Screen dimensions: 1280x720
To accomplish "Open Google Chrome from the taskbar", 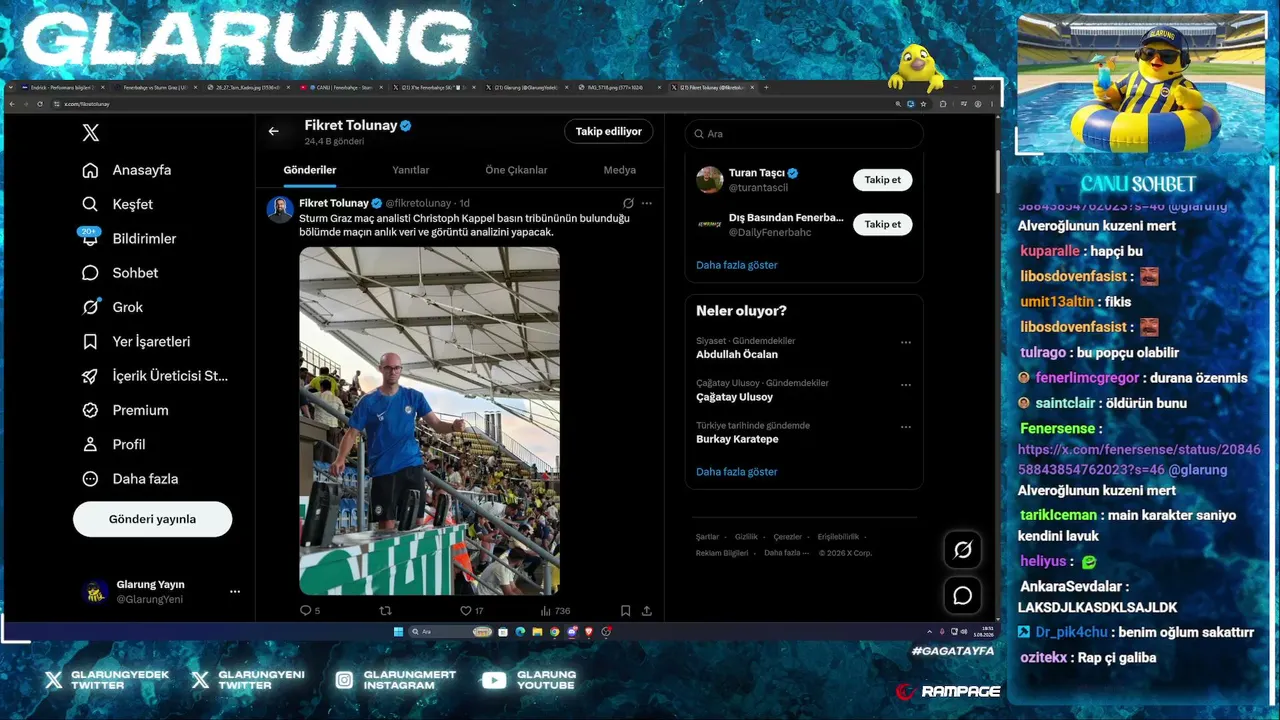I will [x=554, y=632].
